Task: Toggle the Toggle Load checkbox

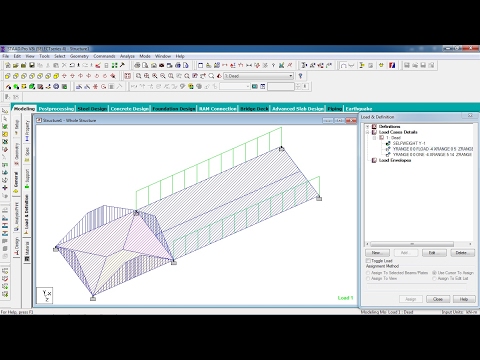Action: tap(368, 261)
